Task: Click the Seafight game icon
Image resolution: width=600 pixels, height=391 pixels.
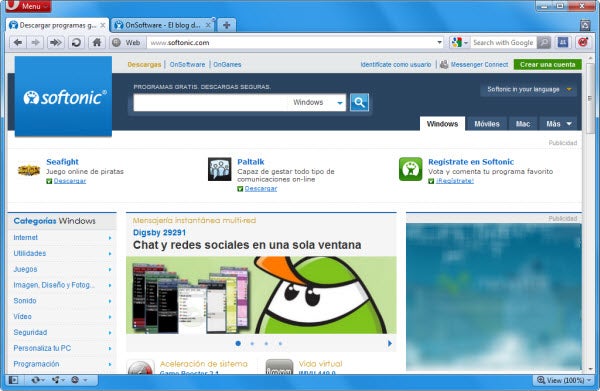Action: pos(29,170)
